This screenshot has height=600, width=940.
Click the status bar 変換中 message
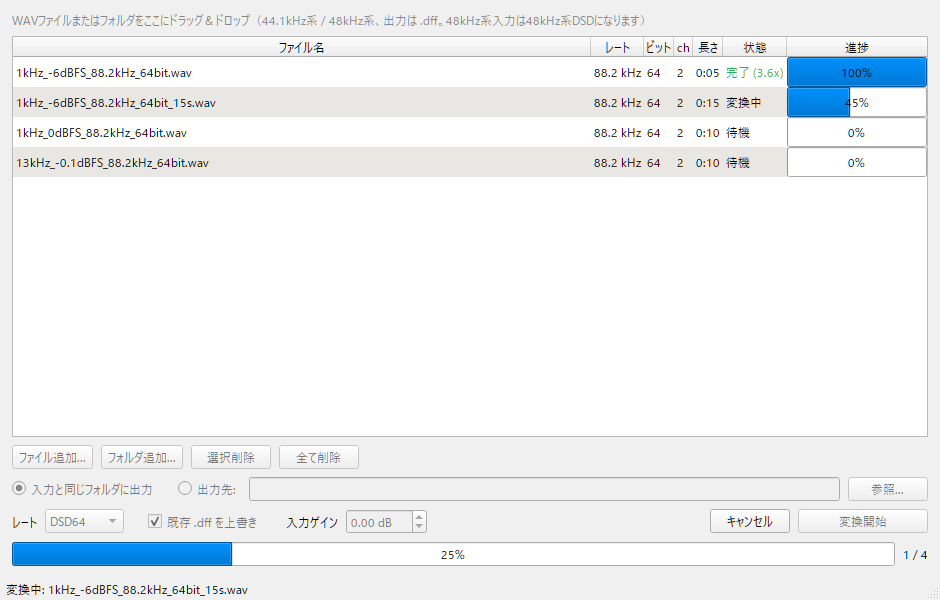click(126, 590)
